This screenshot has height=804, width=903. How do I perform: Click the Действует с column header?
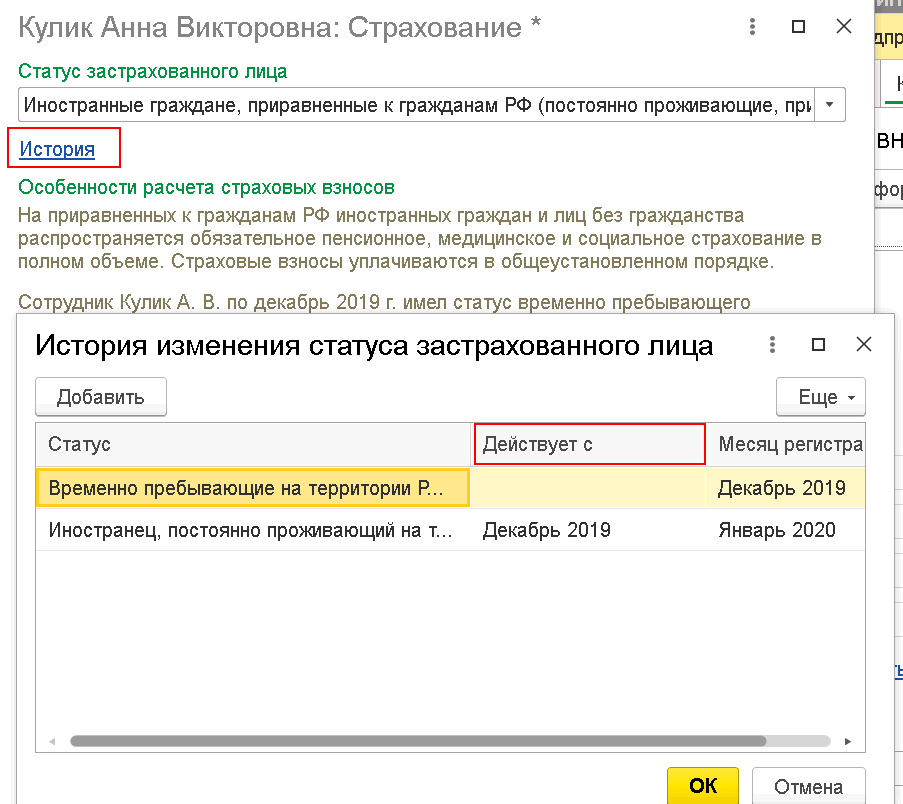click(x=589, y=444)
